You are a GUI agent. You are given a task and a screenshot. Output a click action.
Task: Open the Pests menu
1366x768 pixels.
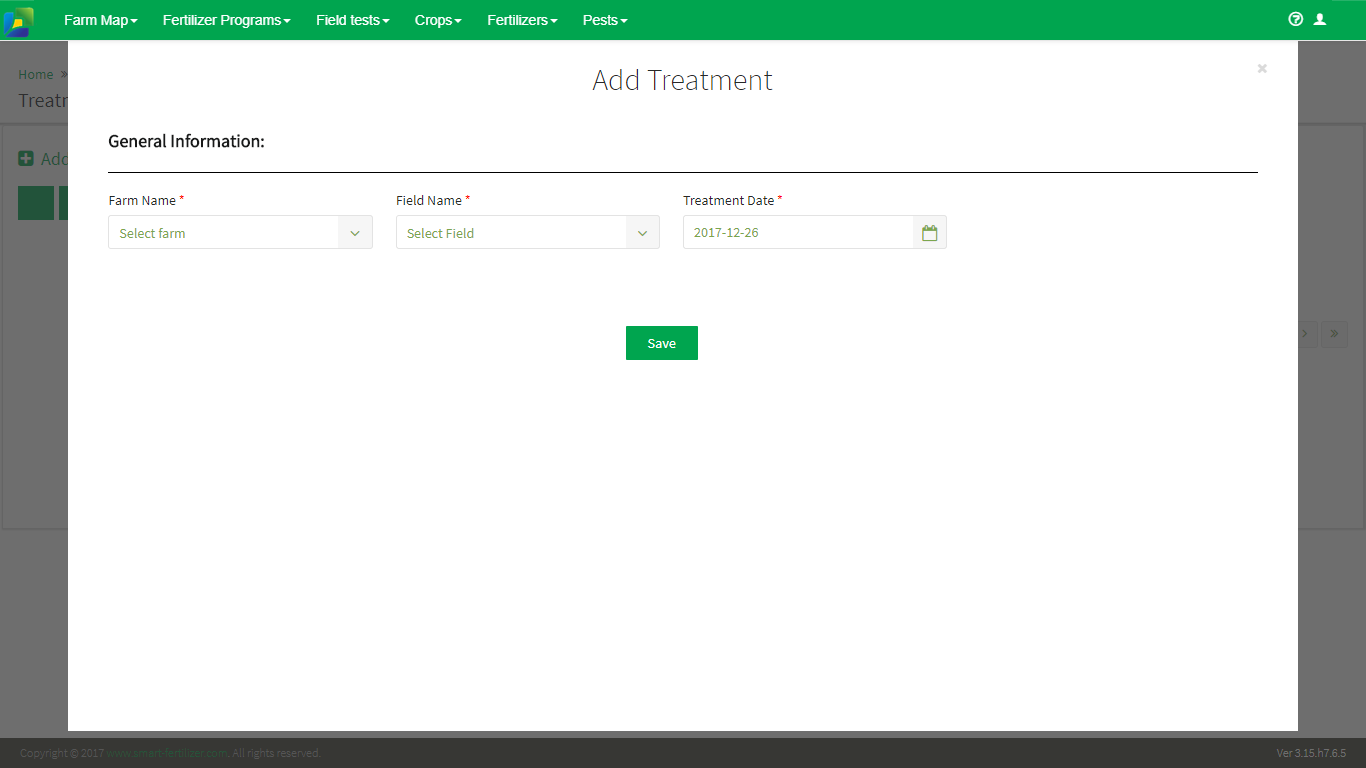click(605, 20)
